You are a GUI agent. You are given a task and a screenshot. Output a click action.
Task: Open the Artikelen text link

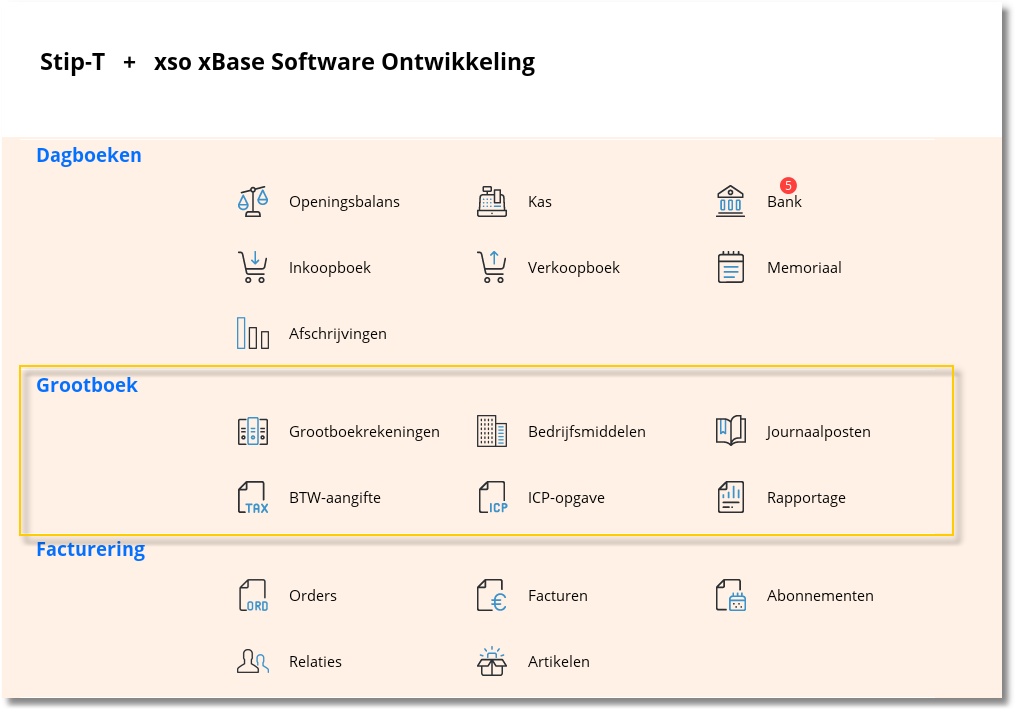(x=558, y=661)
